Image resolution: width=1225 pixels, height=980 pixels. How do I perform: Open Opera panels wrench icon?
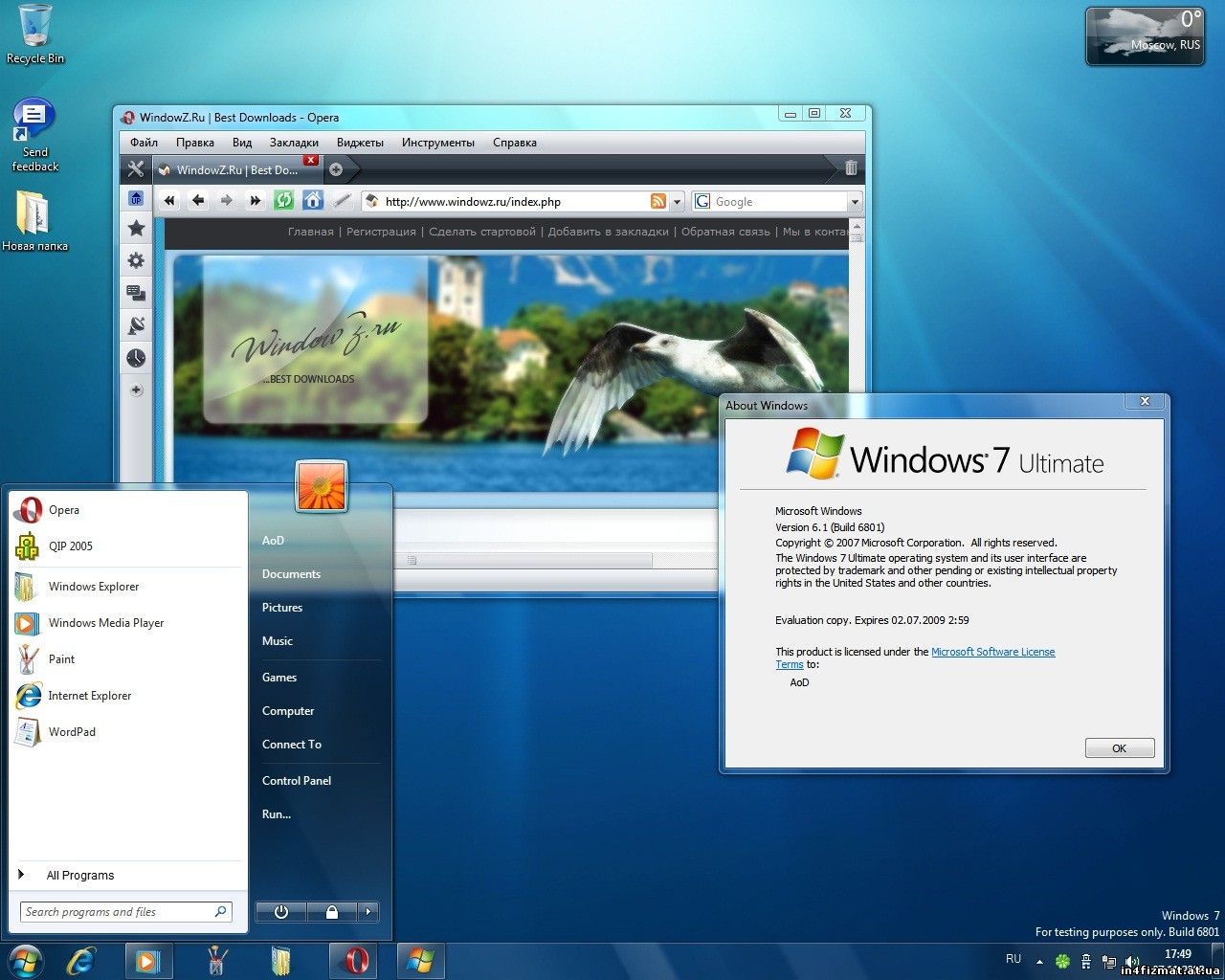click(x=136, y=169)
